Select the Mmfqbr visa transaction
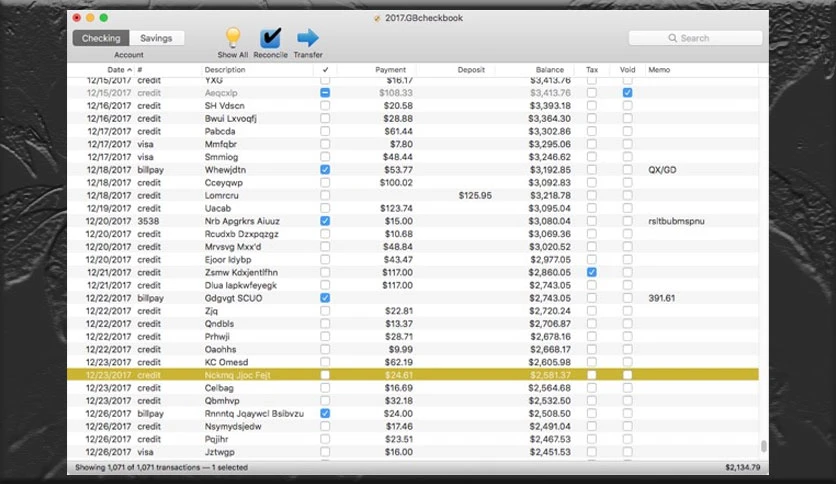836x484 pixels. point(413,144)
